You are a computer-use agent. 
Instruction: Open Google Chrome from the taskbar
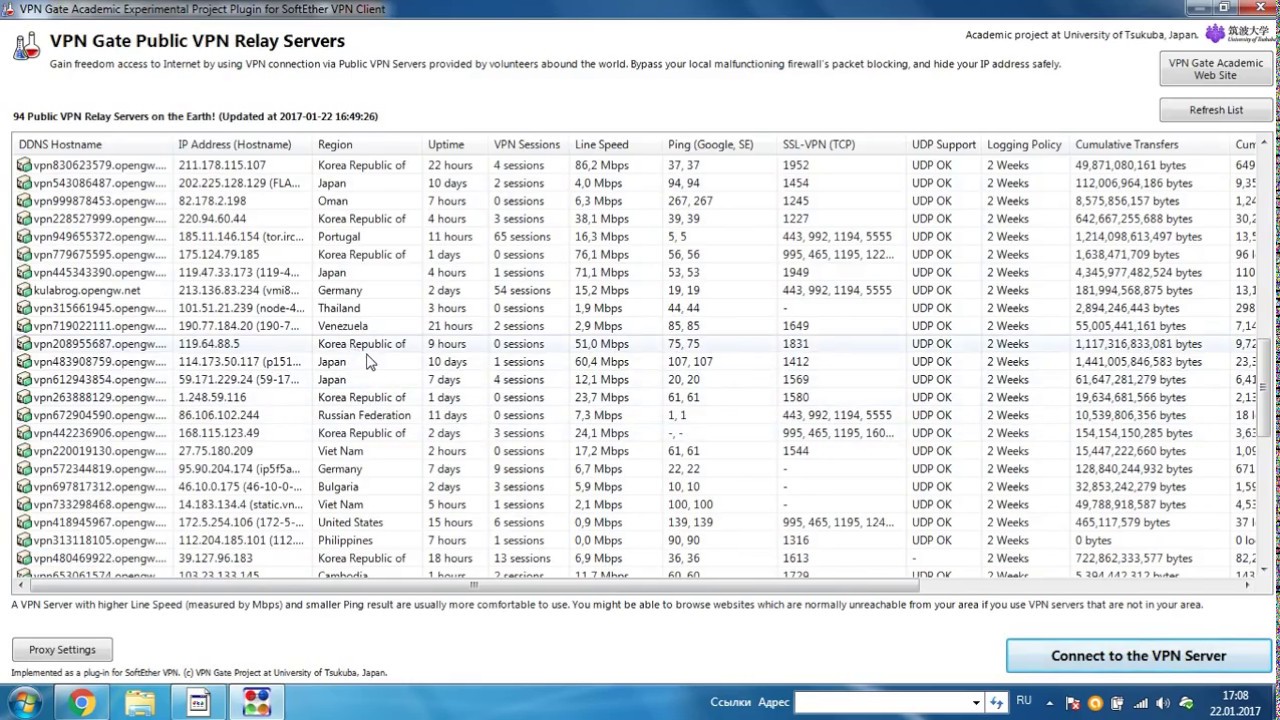coord(82,703)
